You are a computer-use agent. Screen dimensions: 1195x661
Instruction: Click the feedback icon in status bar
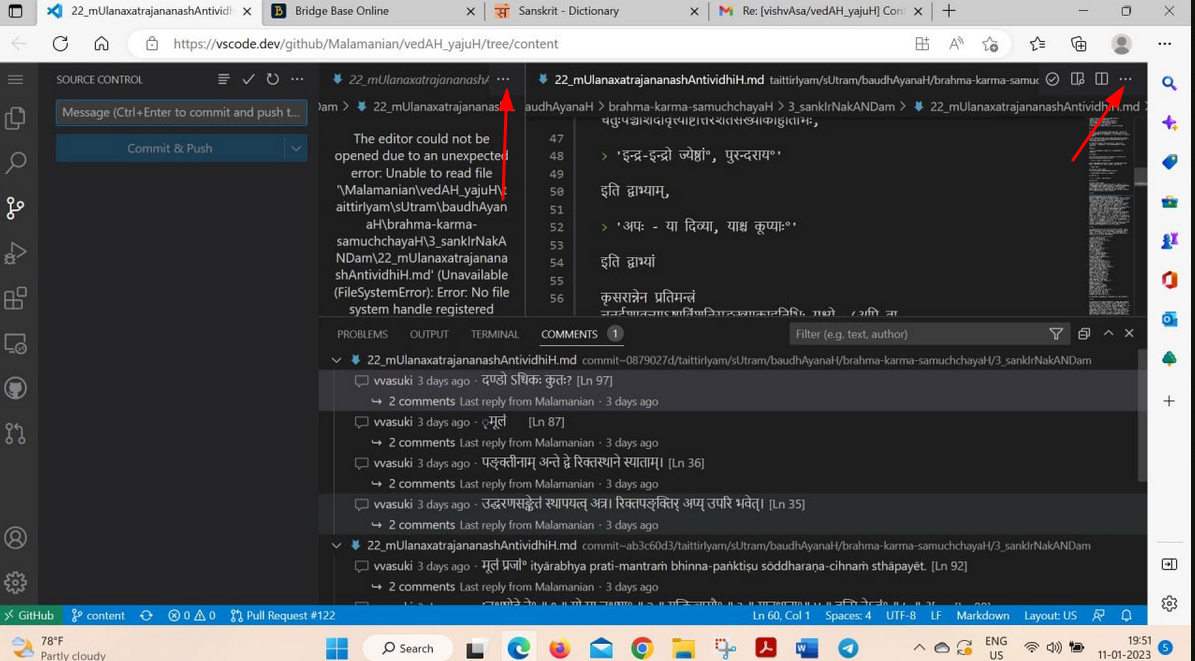(x=1098, y=615)
